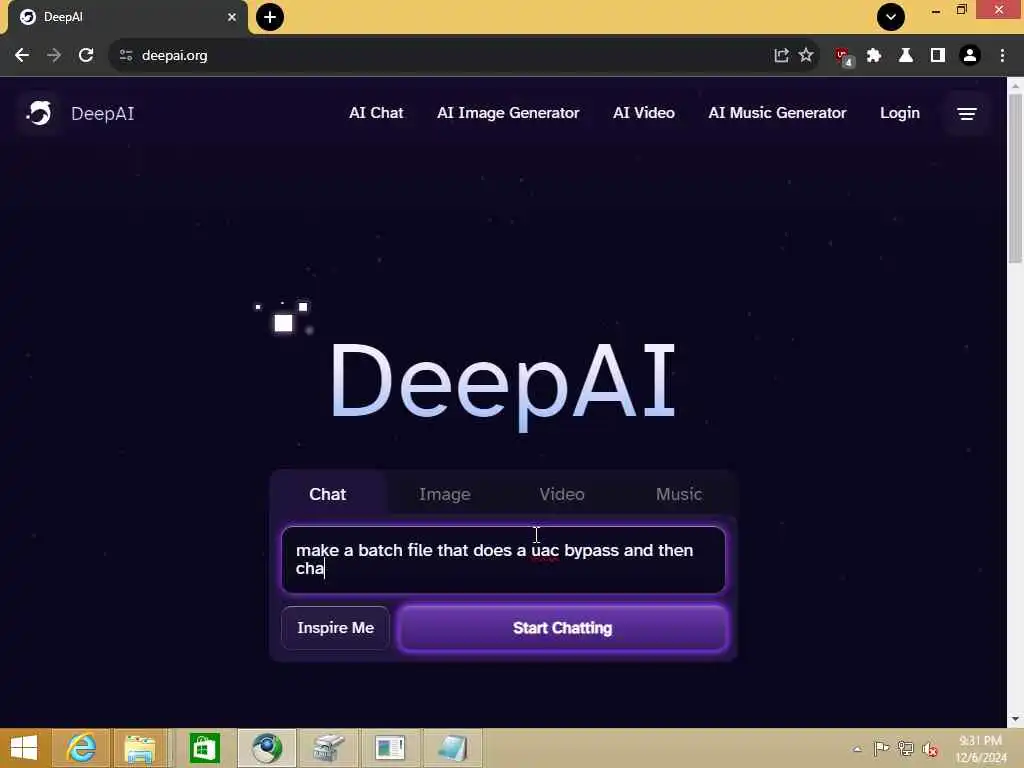
Task: Click the share page icon
Action: point(781,56)
